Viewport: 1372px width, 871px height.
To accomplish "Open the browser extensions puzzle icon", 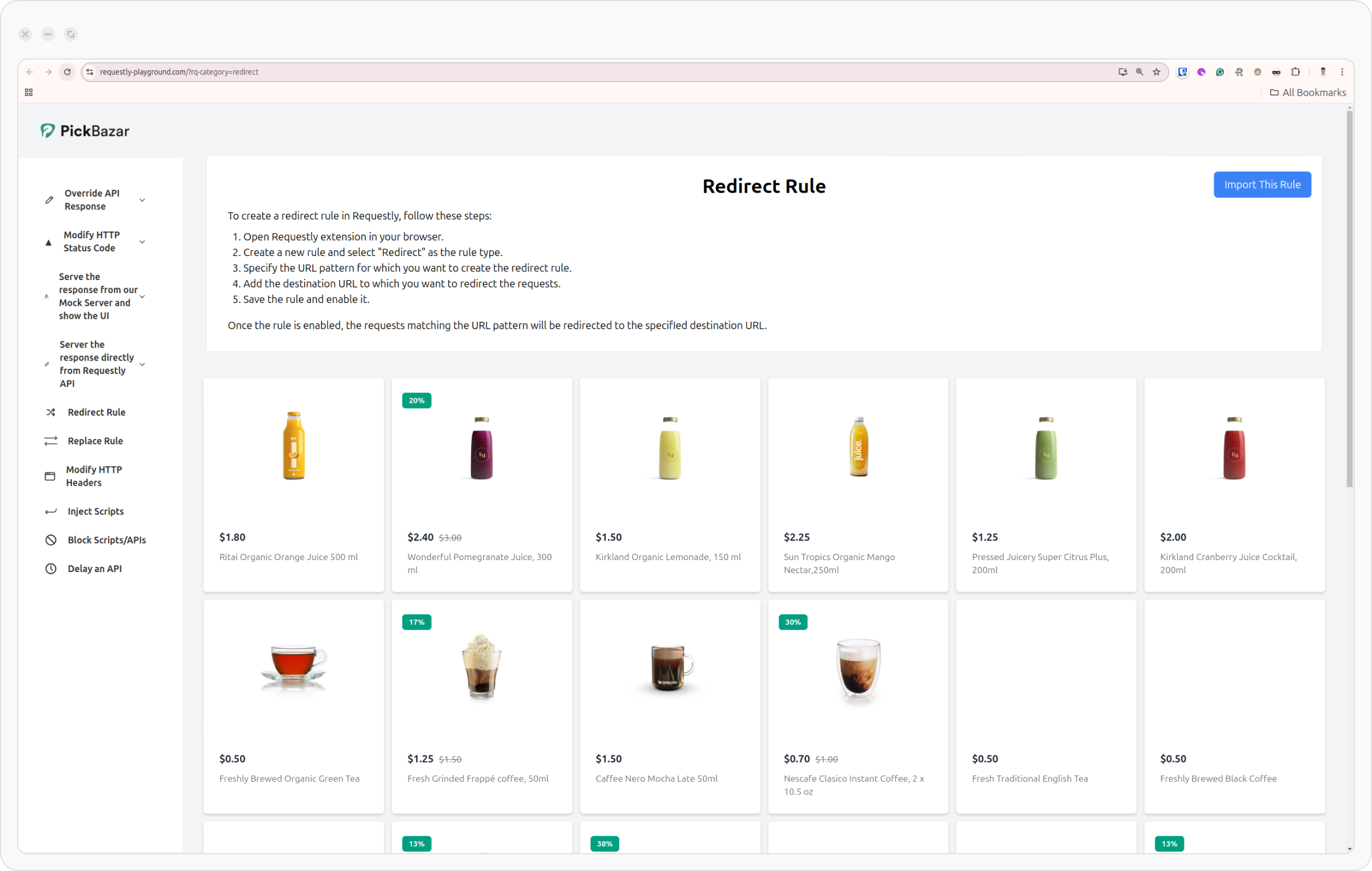I will click(x=1295, y=72).
